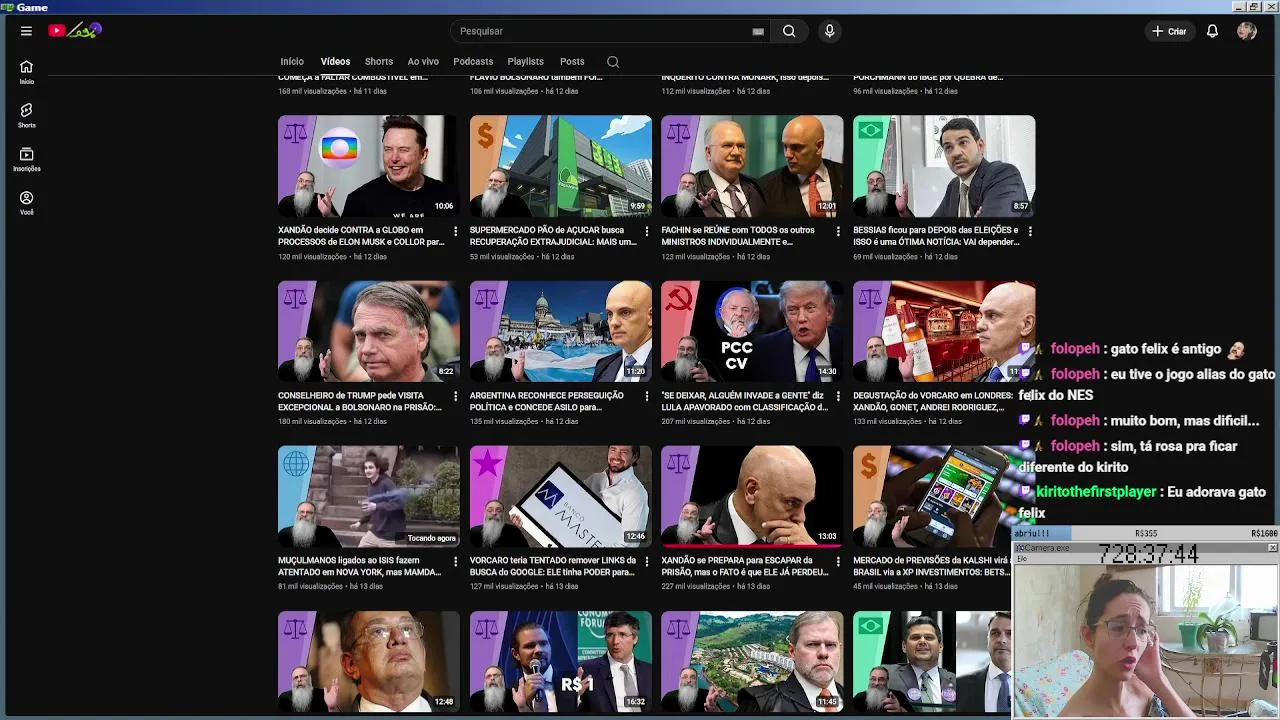1280x720 pixels.
Task: Play BESSIAS 8:57 thumbnail video
Action: coord(944,166)
